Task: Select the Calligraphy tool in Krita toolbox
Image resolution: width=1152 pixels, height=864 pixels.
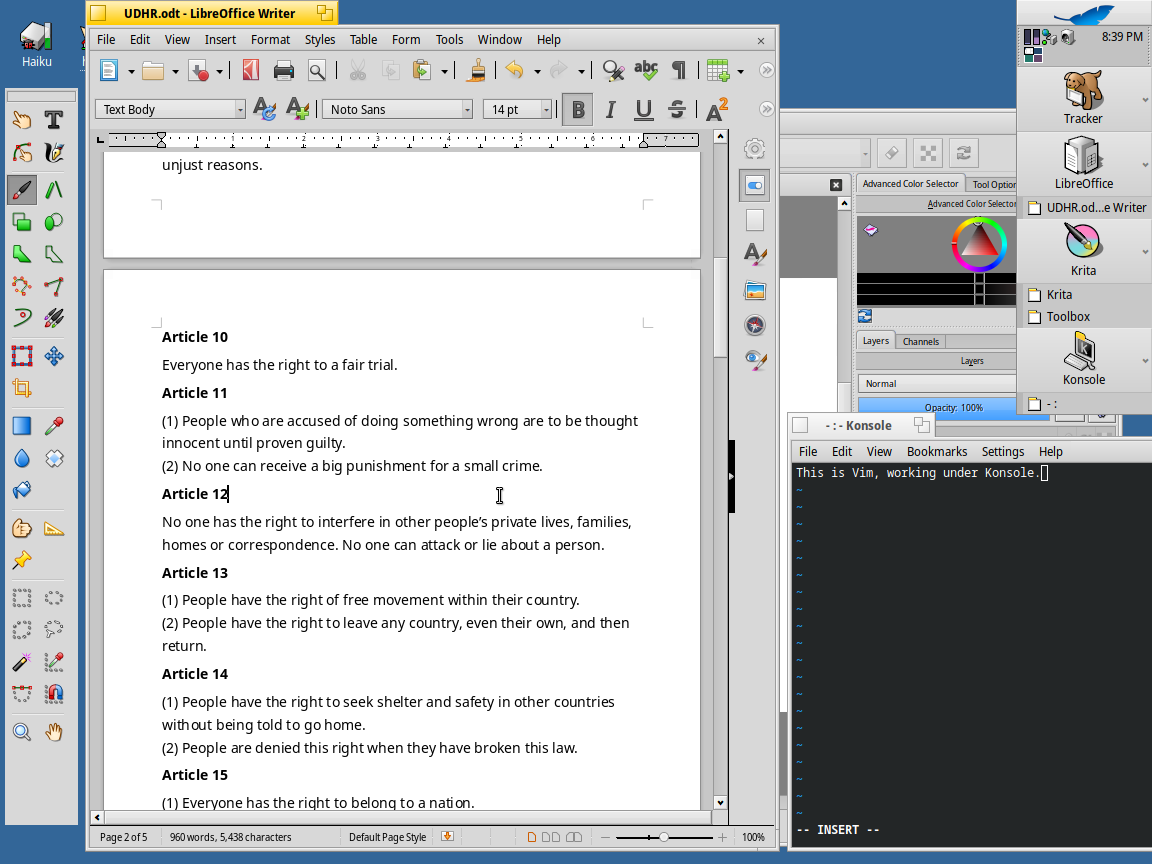Action: pos(54,152)
